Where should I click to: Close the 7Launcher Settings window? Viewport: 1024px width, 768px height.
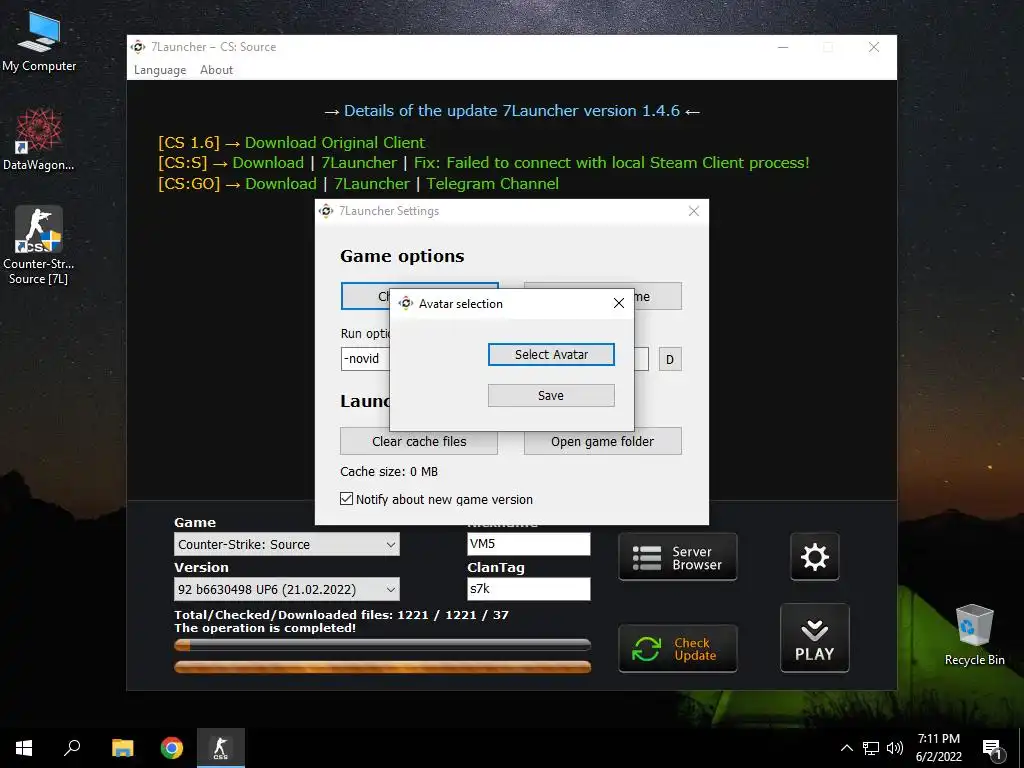tap(694, 211)
